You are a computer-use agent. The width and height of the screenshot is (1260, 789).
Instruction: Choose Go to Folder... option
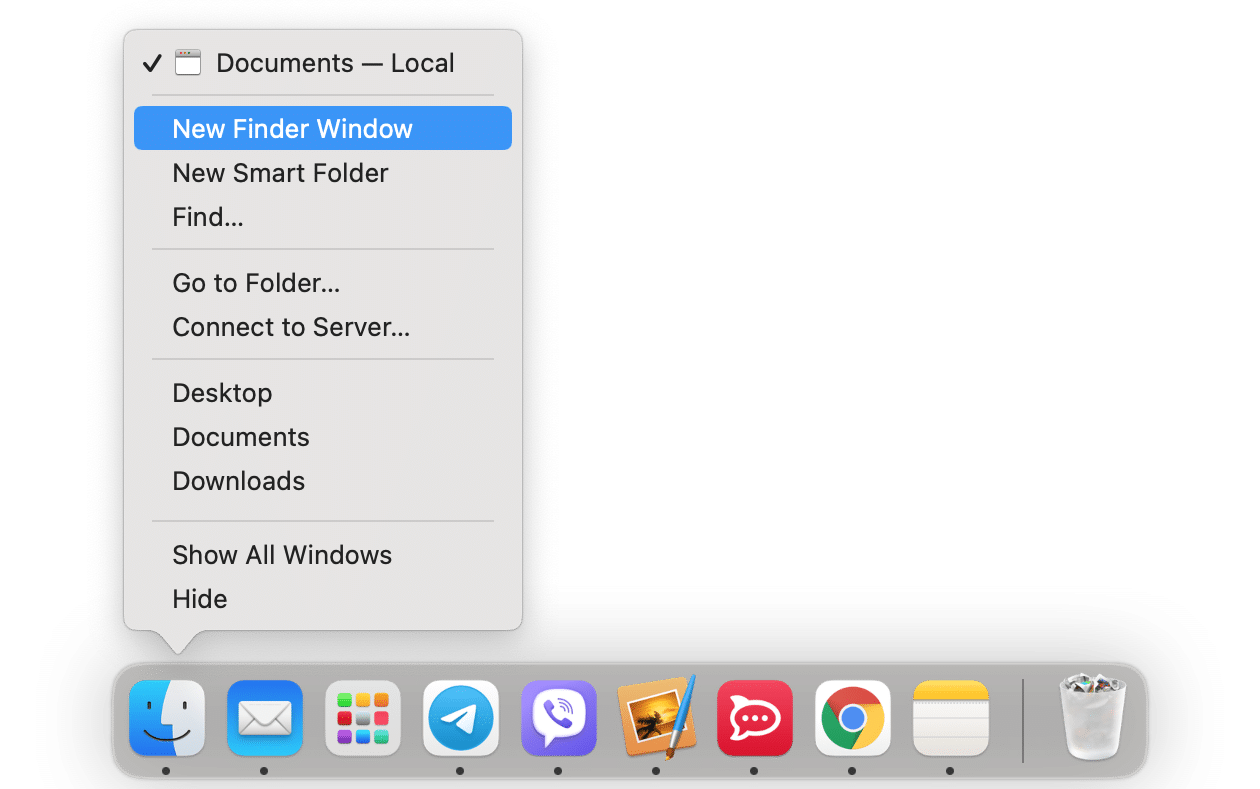click(x=256, y=283)
